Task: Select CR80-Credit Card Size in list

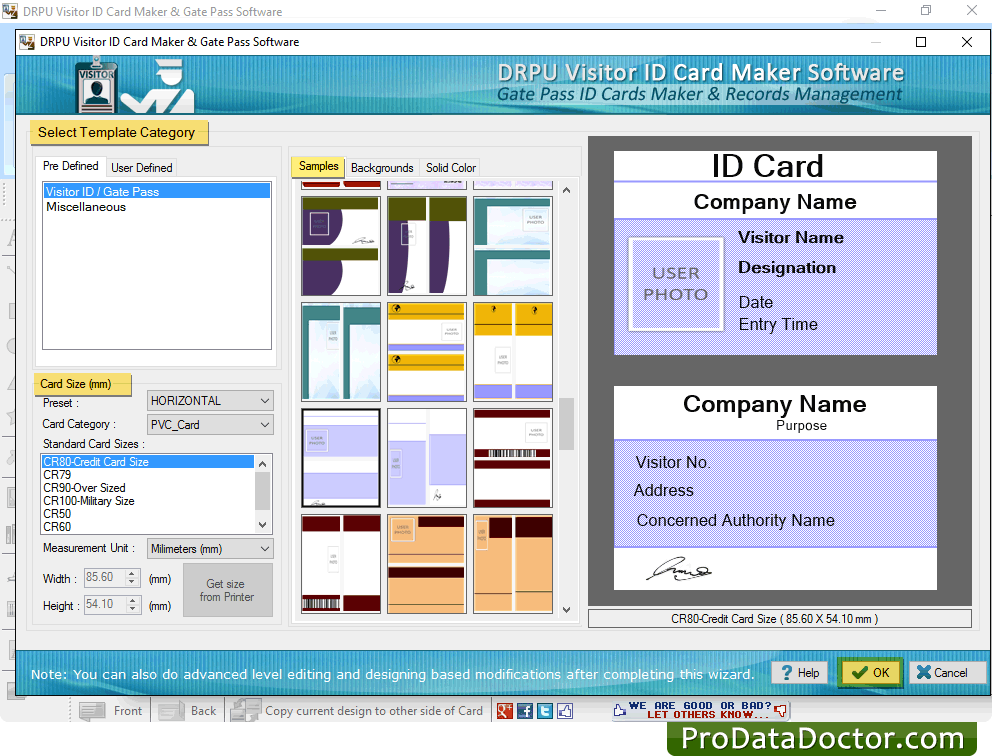Action: [148, 462]
